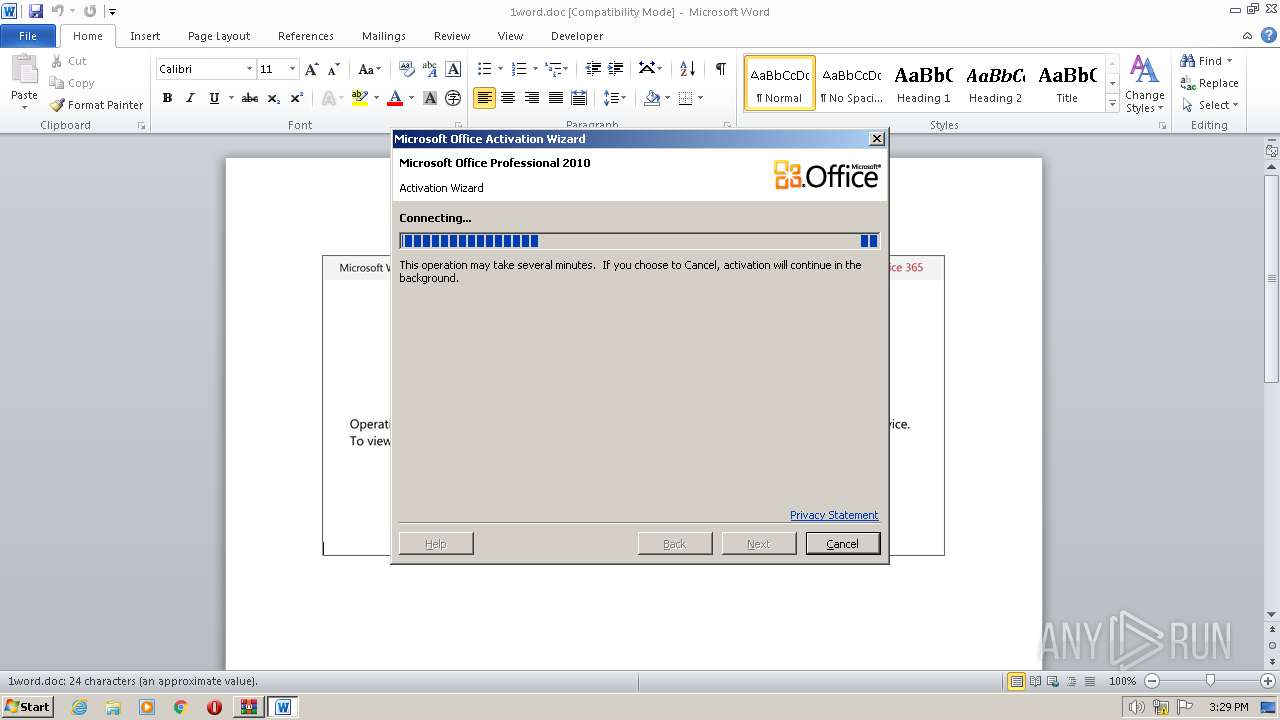Click the zoom slider handle
Image resolution: width=1280 pixels, height=720 pixels.
1210,681
